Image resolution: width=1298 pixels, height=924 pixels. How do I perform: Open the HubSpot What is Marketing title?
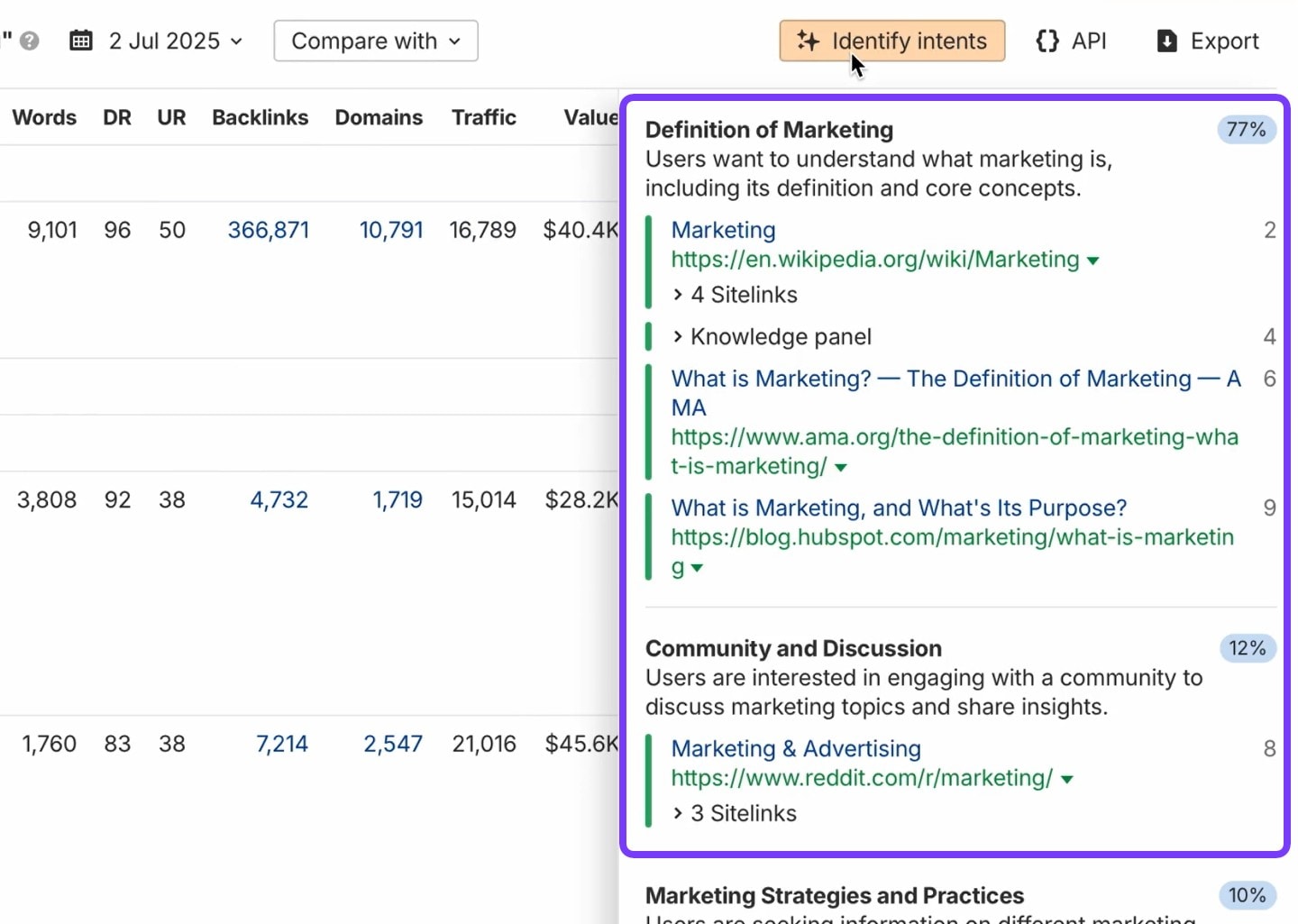click(899, 508)
